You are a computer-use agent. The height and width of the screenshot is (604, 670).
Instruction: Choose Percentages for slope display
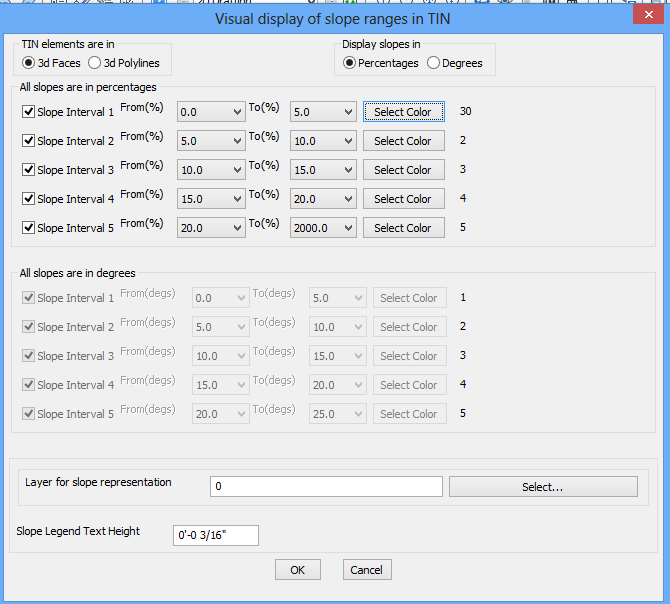349,63
